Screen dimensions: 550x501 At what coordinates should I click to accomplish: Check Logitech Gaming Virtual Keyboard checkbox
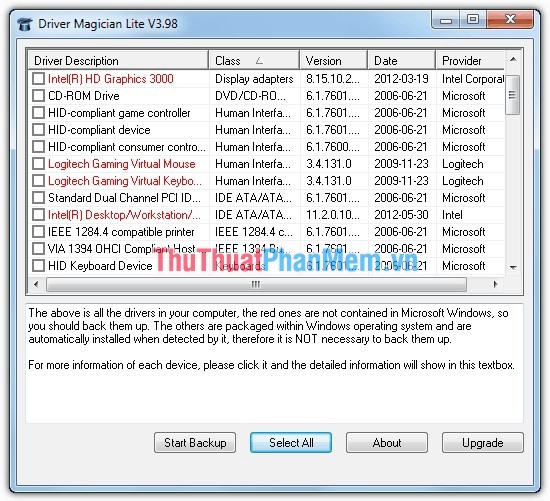point(38,180)
